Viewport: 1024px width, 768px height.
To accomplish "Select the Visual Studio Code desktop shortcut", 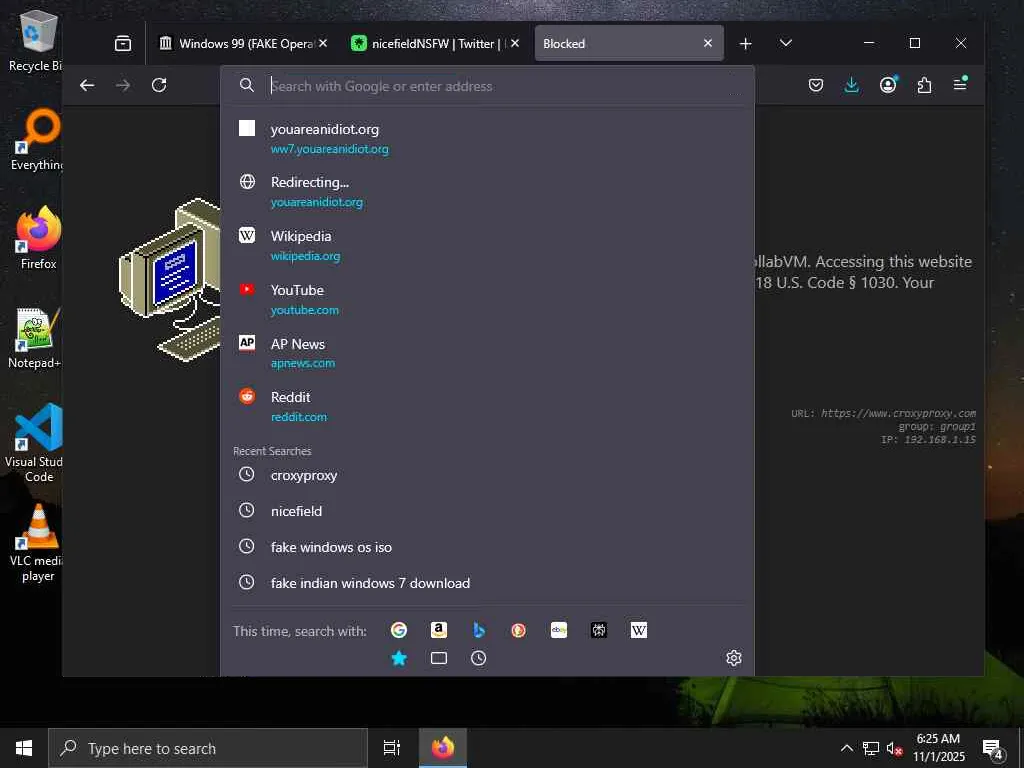I will 35,443.
